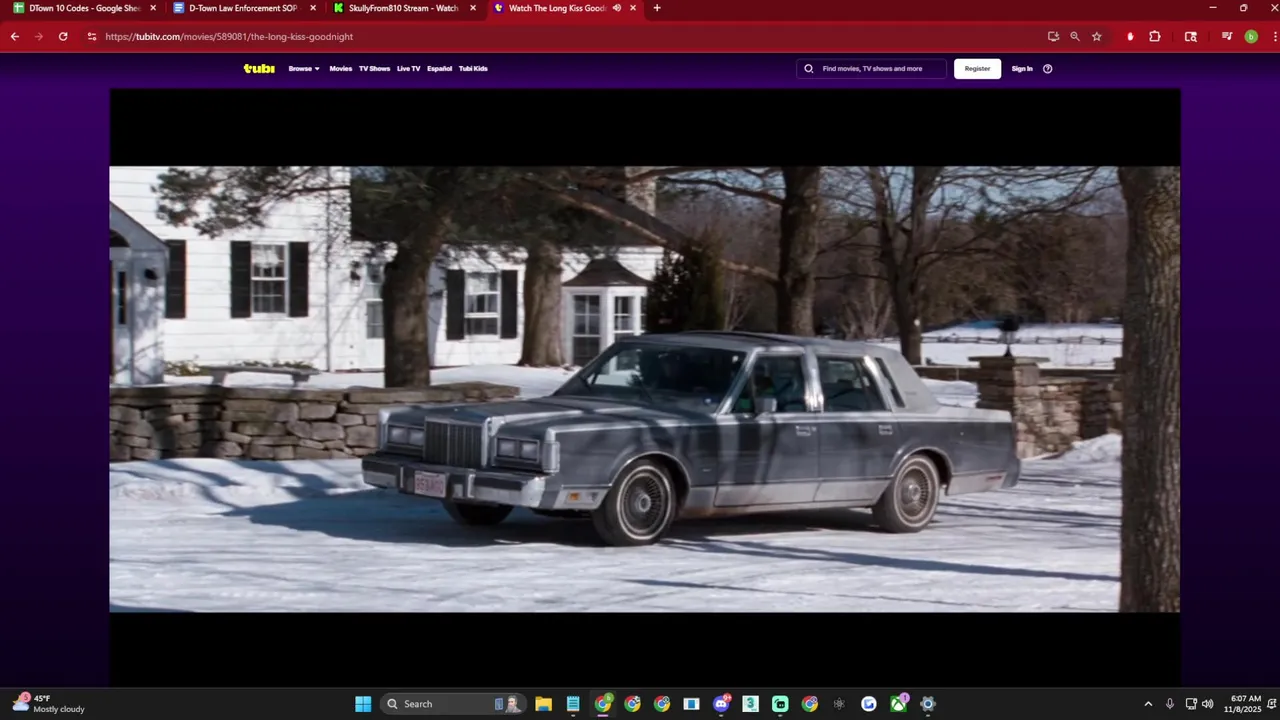Open the ChatGPT atom icon in taskbar
This screenshot has width=1280, height=720.
839,704
